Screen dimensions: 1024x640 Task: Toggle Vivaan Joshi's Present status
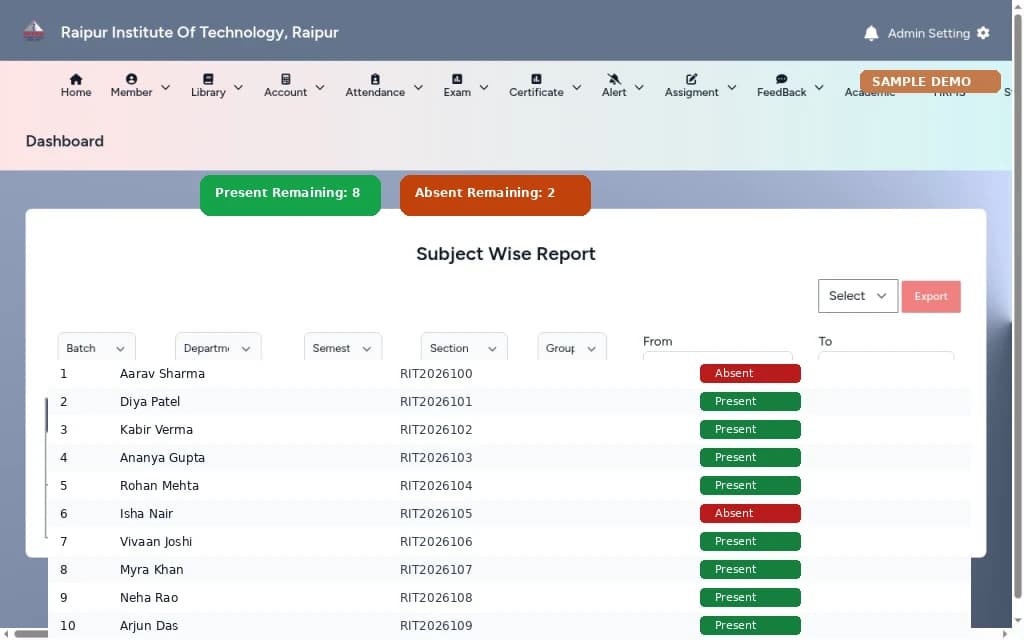tap(750, 542)
